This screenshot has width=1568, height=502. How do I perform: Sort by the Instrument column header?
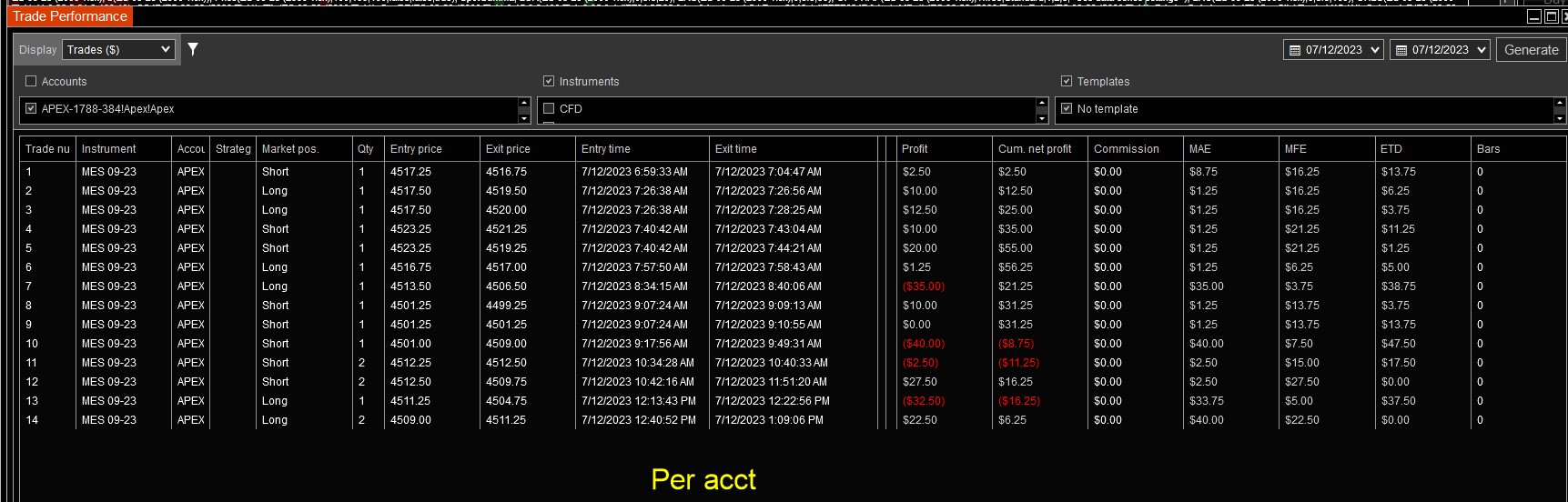pos(124,149)
